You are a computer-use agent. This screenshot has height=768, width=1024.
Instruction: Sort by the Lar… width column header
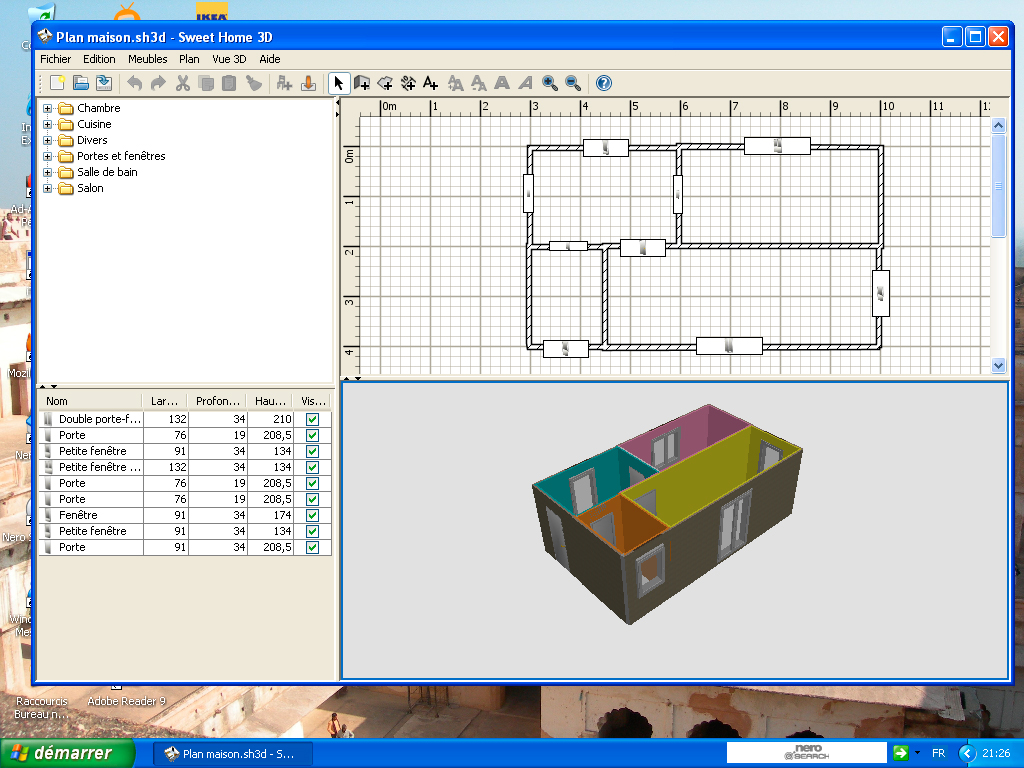[x=165, y=401]
